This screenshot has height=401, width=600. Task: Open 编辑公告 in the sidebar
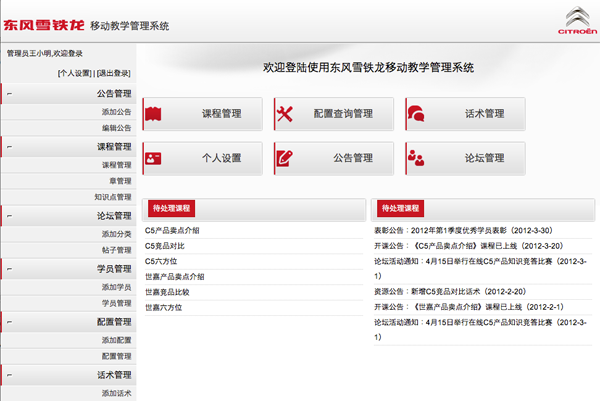pyautogui.click(x=116, y=128)
